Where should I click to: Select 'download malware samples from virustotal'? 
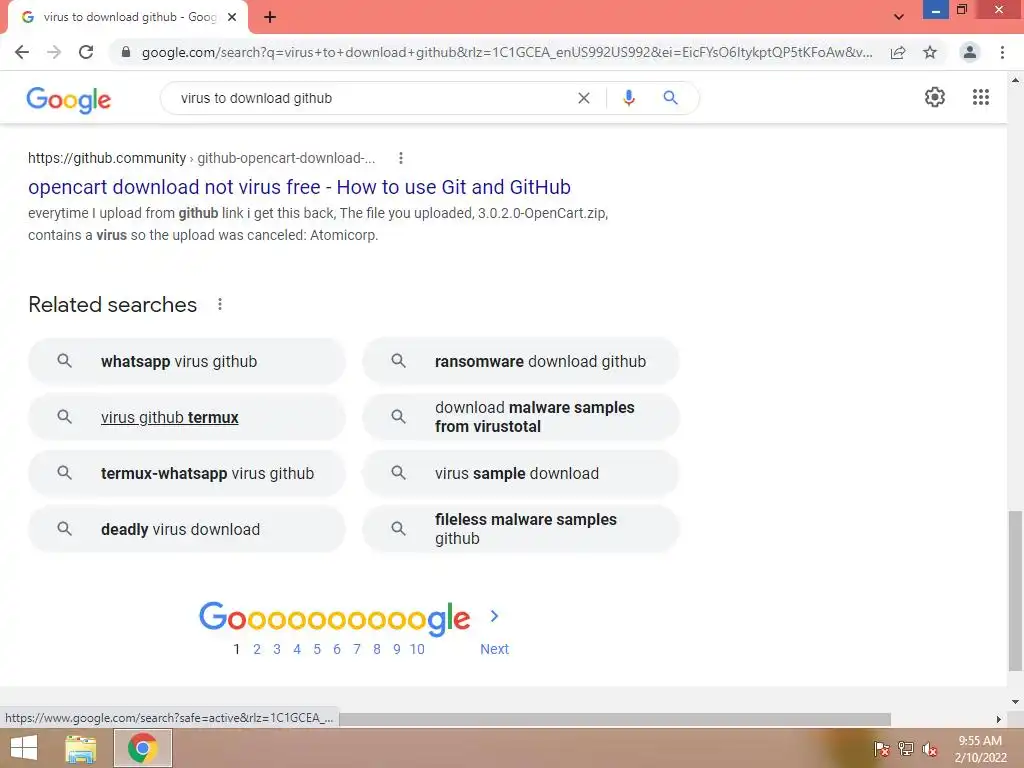pos(521,417)
